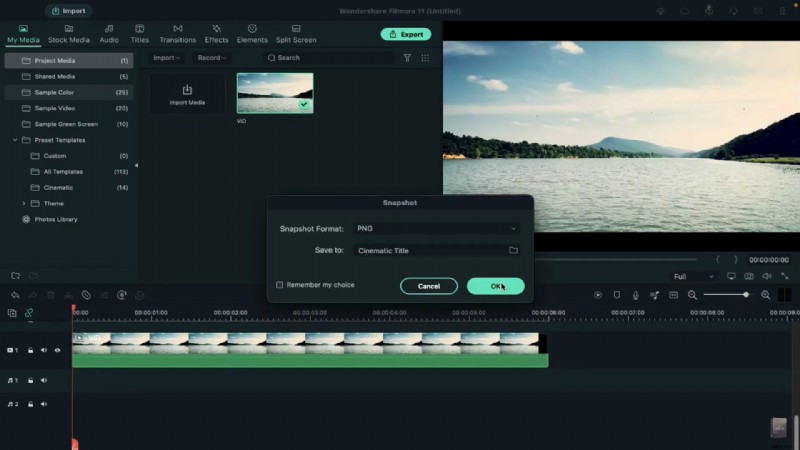Click the display monitor icon under preview
800x450 pixels.
point(731,276)
